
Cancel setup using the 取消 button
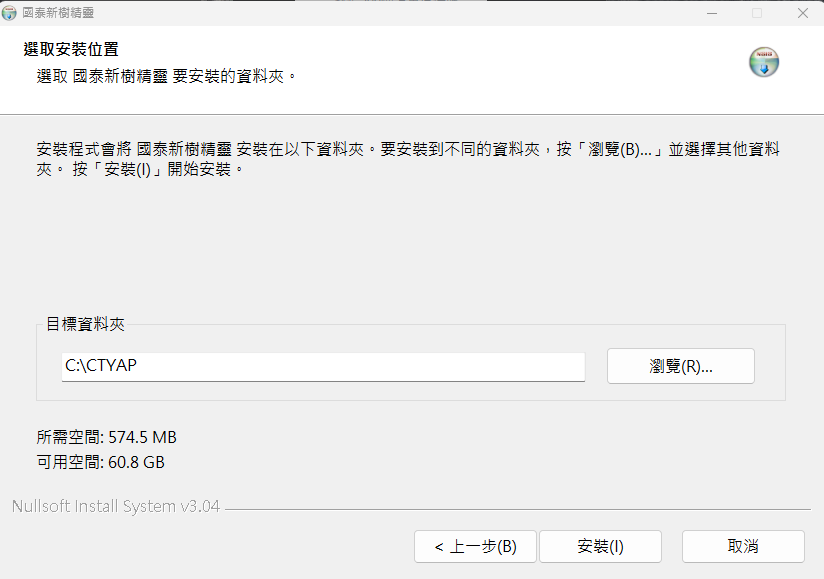pos(743,546)
